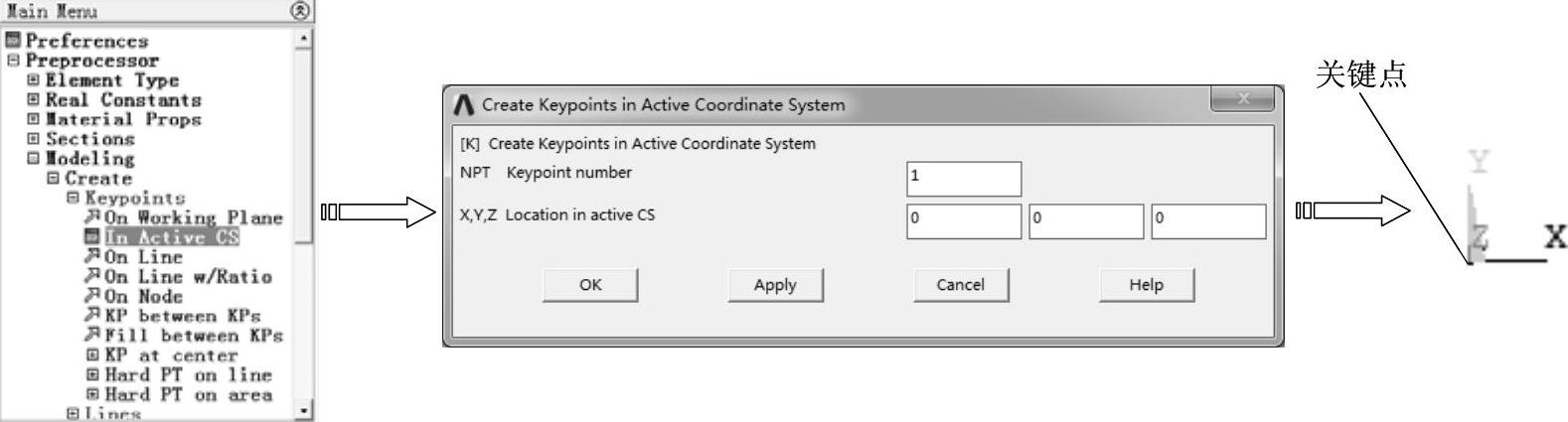Click the Keypoint number input field
The height and width of the screenshot is (422, 1568).
pyautogui.click(x=963, y=179)
